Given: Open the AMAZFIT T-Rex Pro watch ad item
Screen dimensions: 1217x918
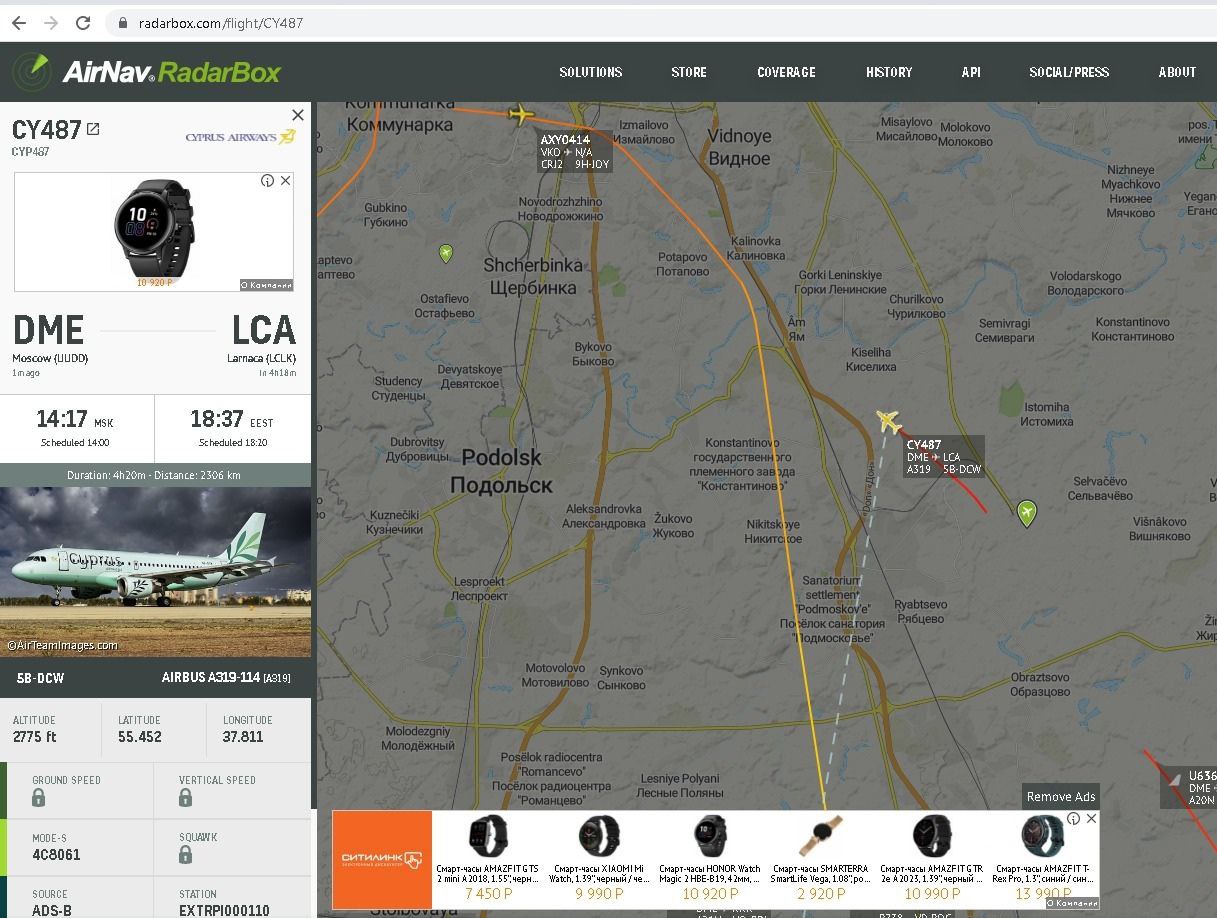Looking at the screenshot, I should click(x=1042, y=857).
